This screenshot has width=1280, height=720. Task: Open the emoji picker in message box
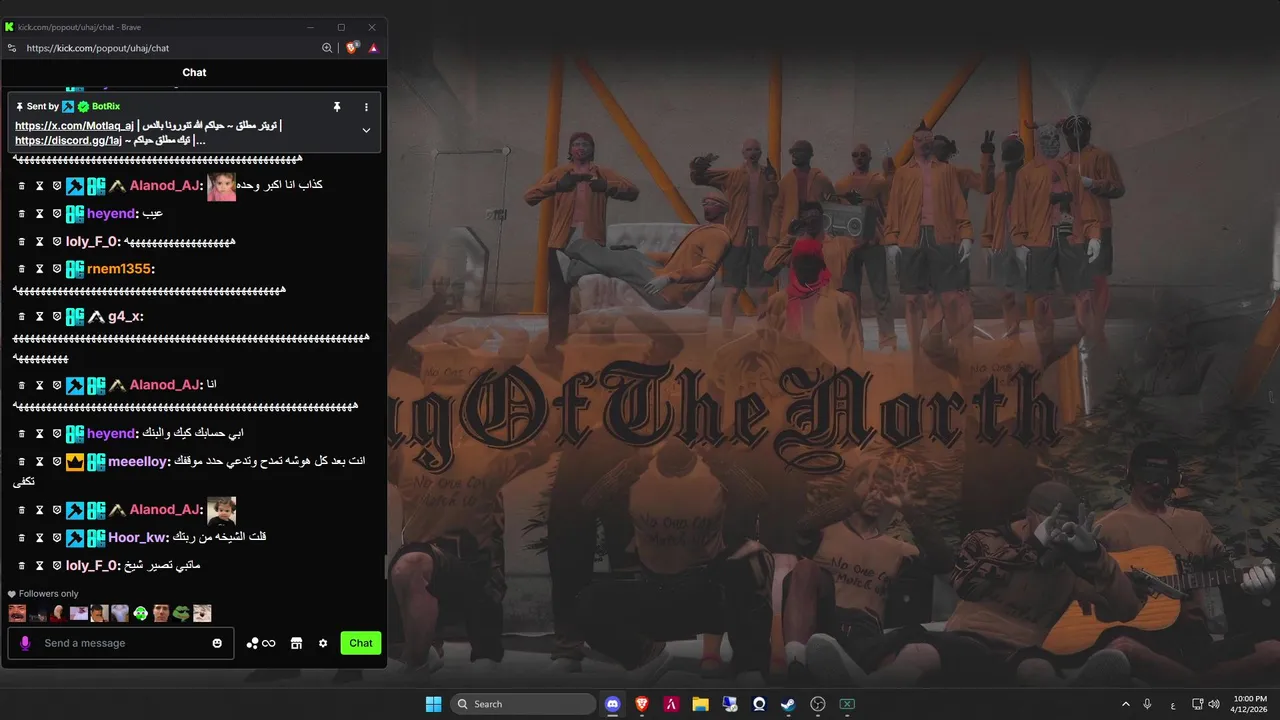[217, 643]
